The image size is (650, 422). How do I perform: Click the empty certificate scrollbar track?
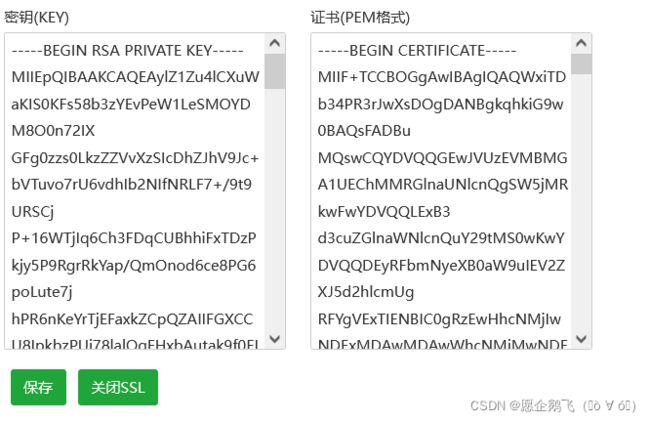581,201
